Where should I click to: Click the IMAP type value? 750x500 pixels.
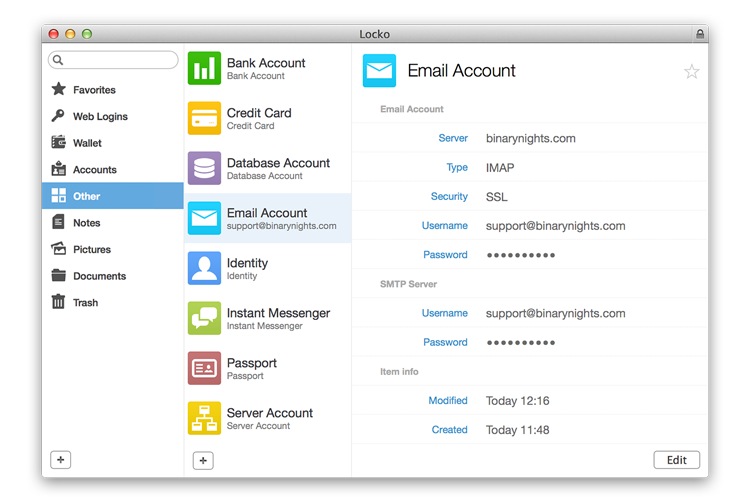[500, 167]
